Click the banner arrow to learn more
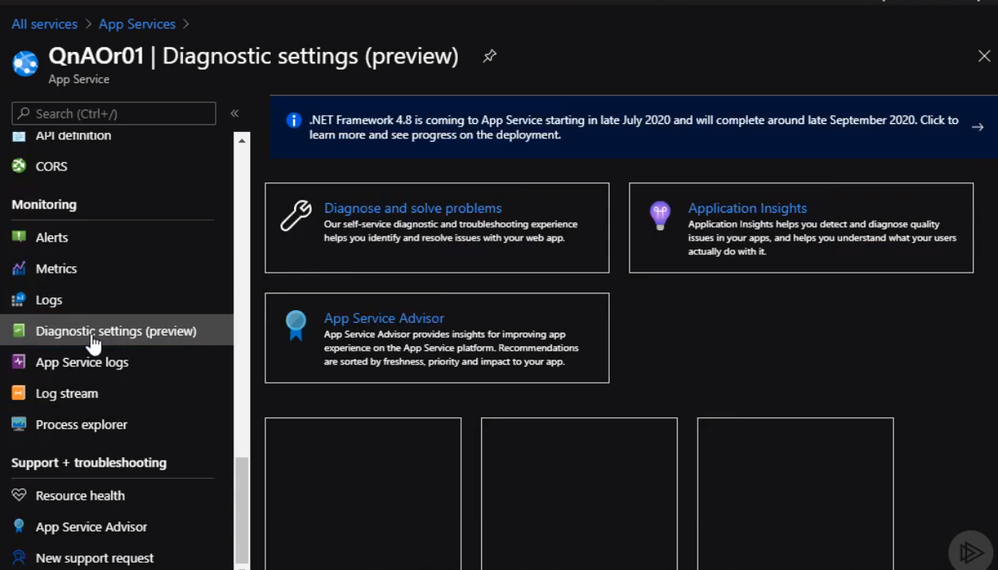998x570 pixels. pyautogui.click(x=978, y=127)
